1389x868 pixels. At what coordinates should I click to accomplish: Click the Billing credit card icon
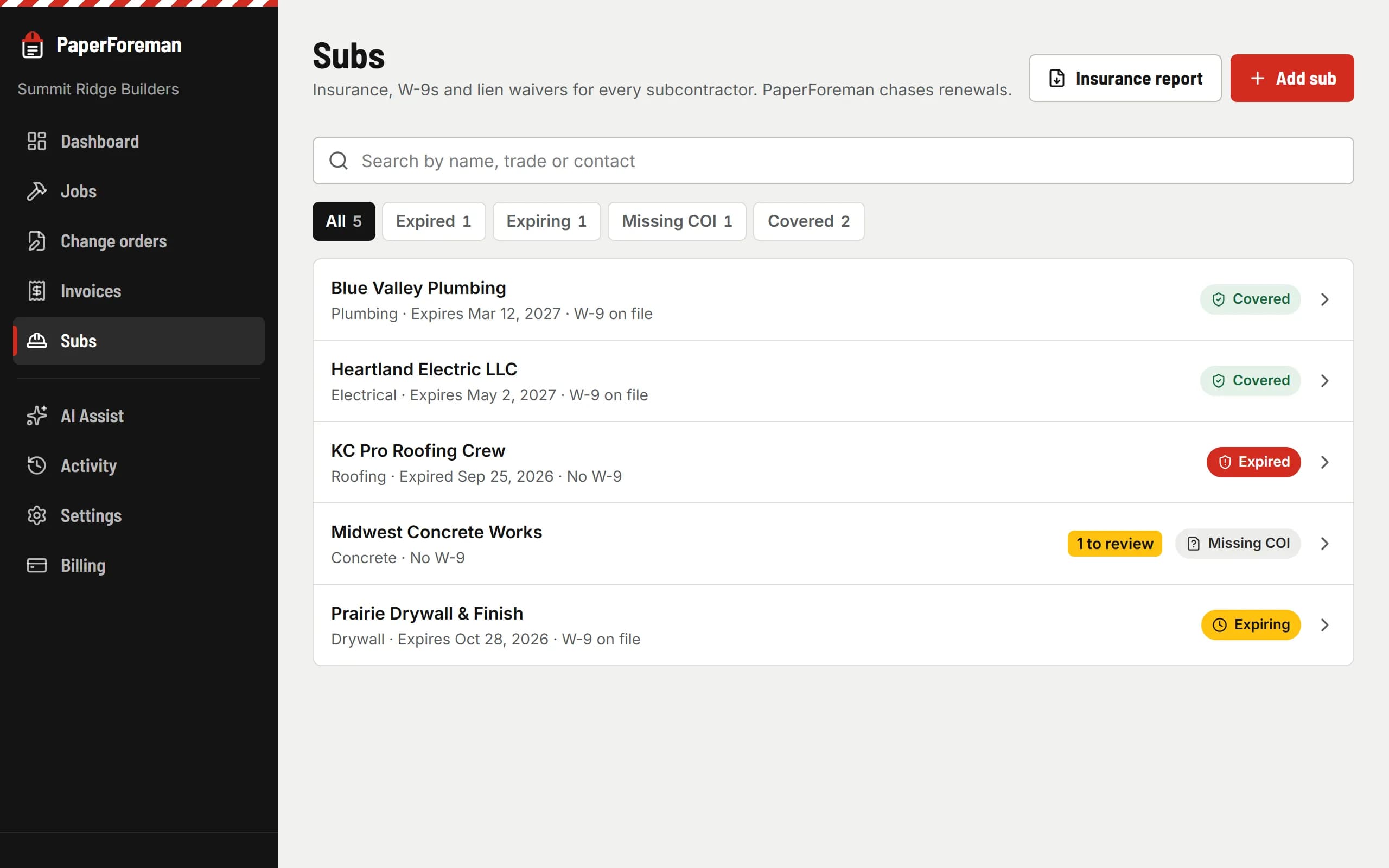37,565
